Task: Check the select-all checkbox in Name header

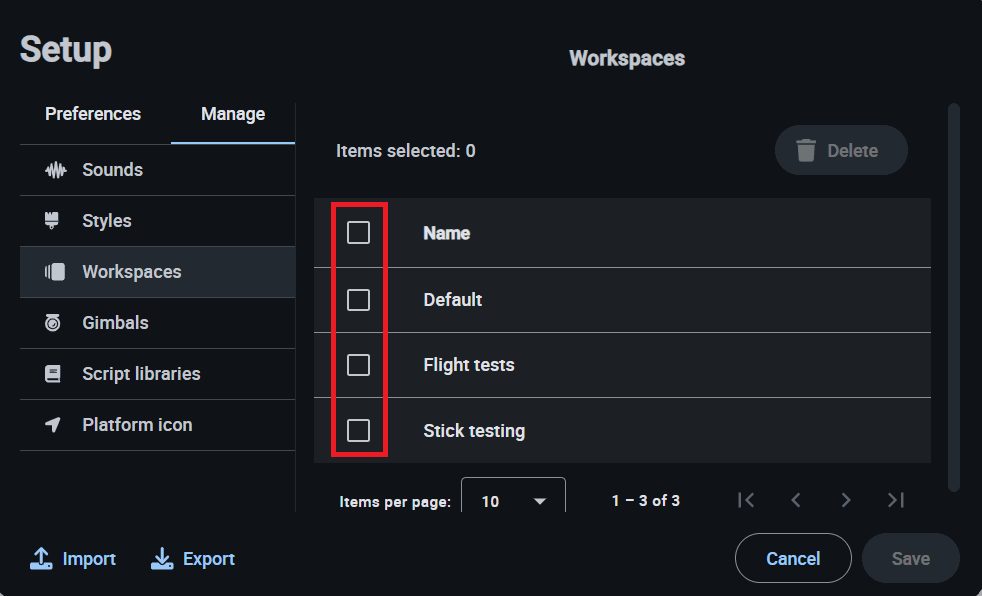Action: (358, 233)
